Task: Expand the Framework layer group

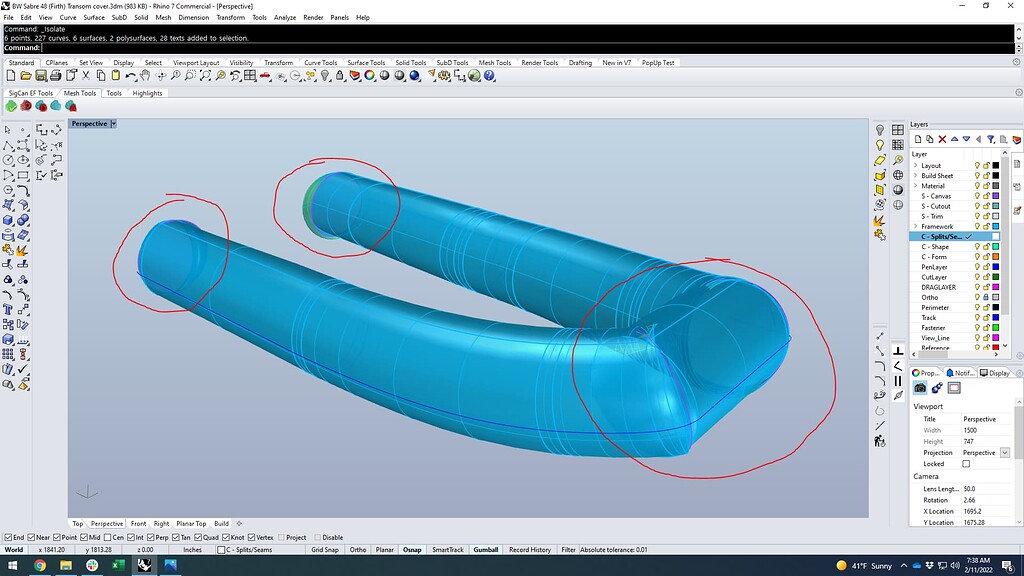Action: 914,226
